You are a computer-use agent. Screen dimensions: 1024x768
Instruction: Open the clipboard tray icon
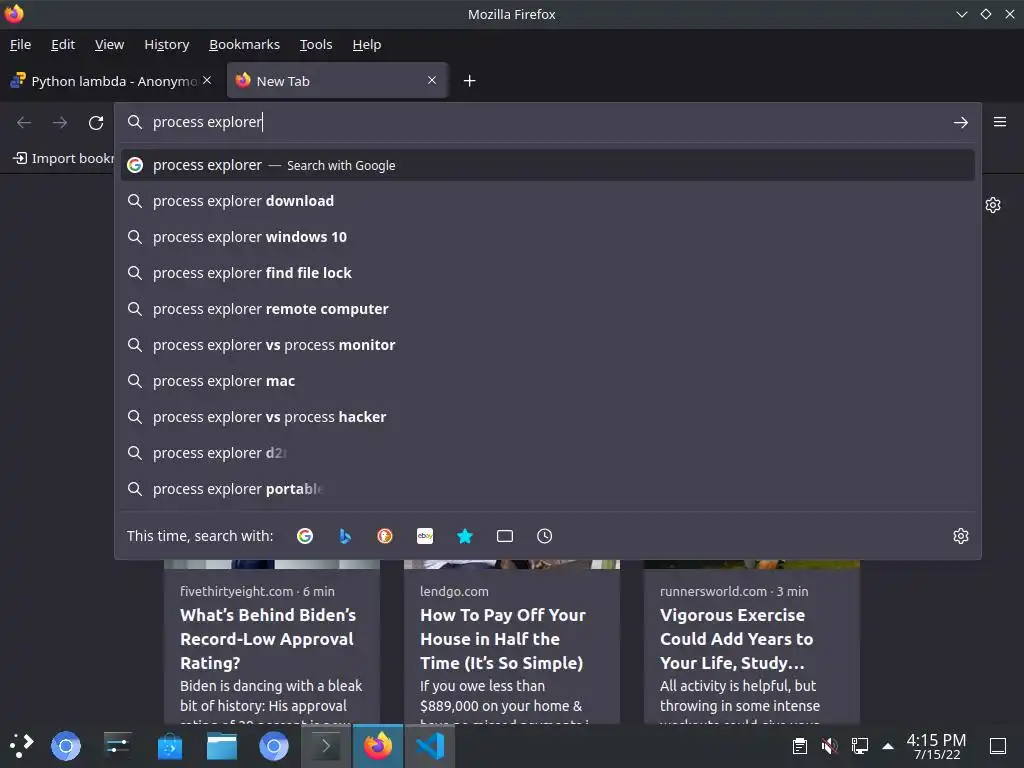(800, 746)
